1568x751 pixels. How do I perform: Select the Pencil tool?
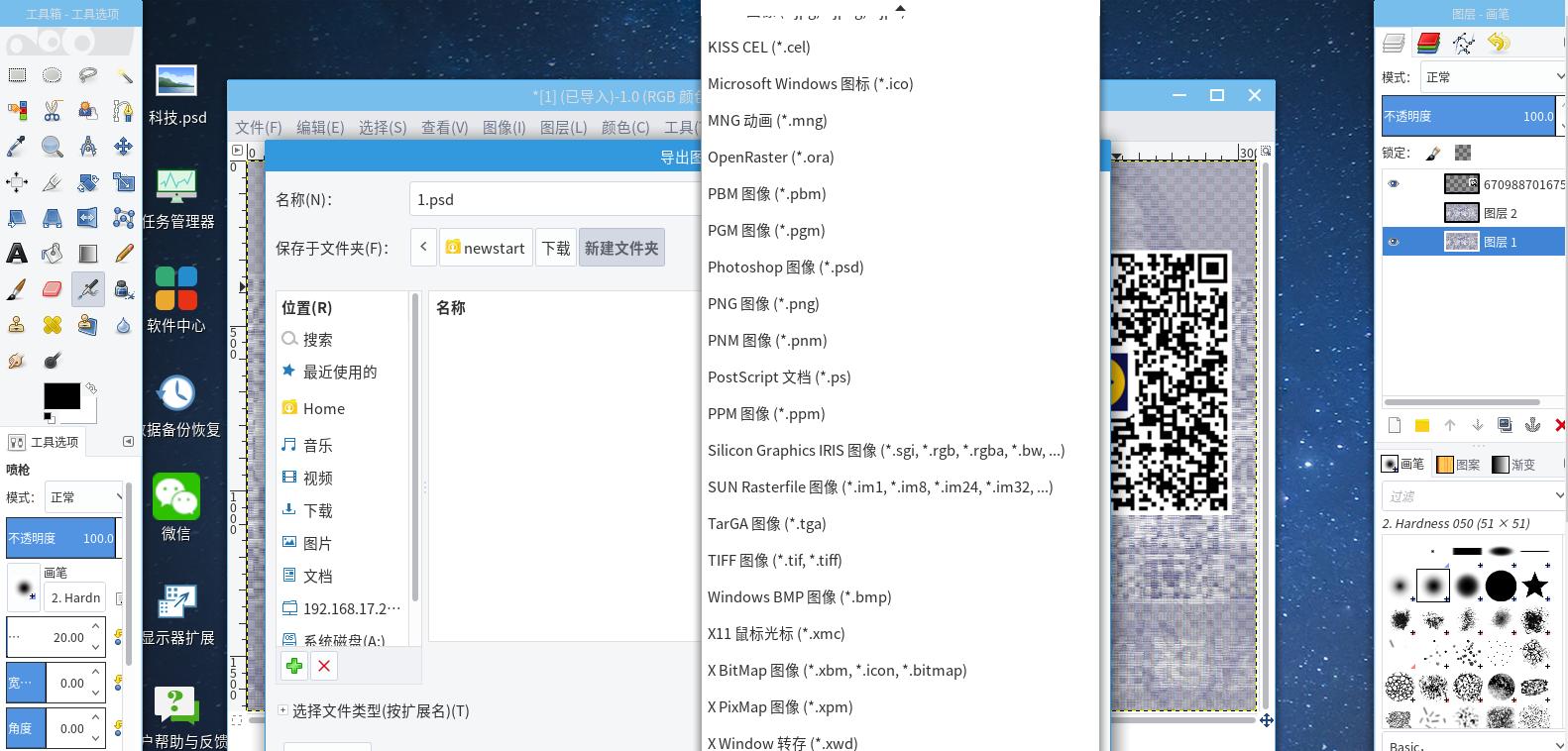tap(124, 254)
